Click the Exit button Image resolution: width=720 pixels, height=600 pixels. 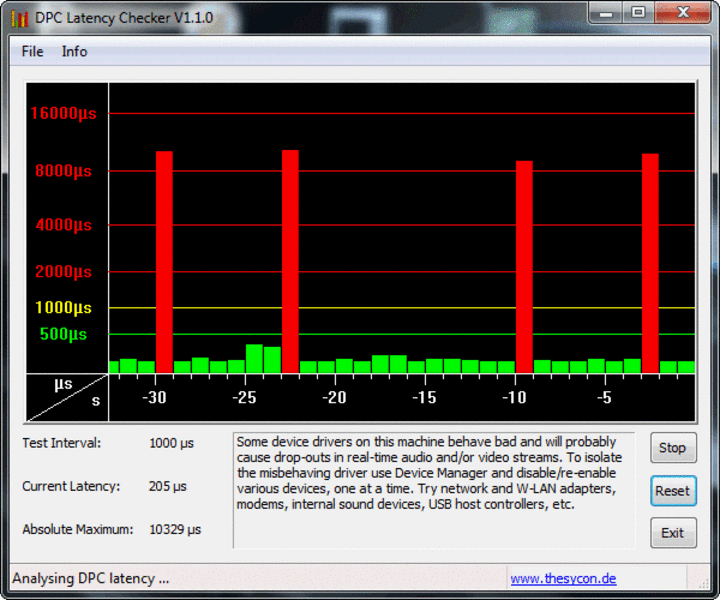tap(673, 533)
